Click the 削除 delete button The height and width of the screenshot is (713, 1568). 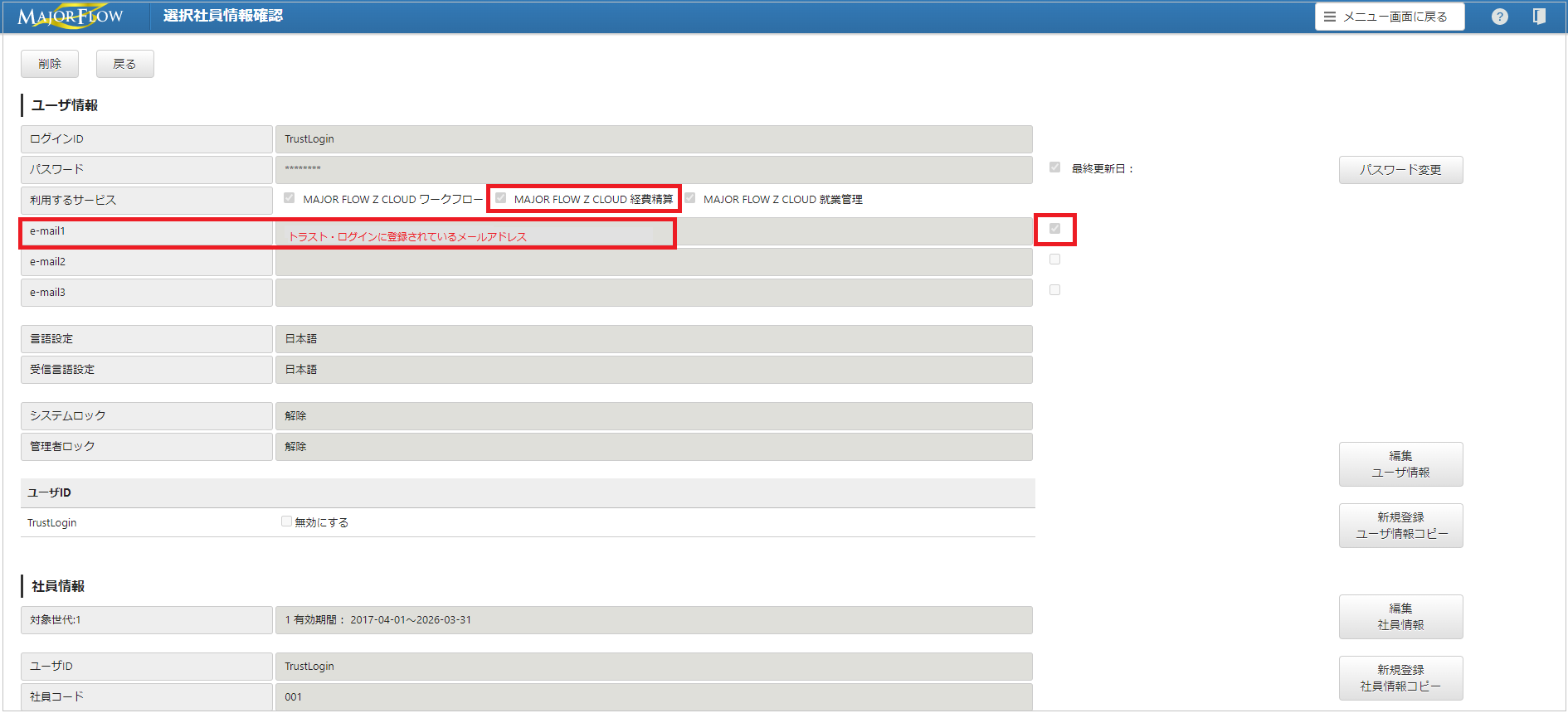pos(50,64)
